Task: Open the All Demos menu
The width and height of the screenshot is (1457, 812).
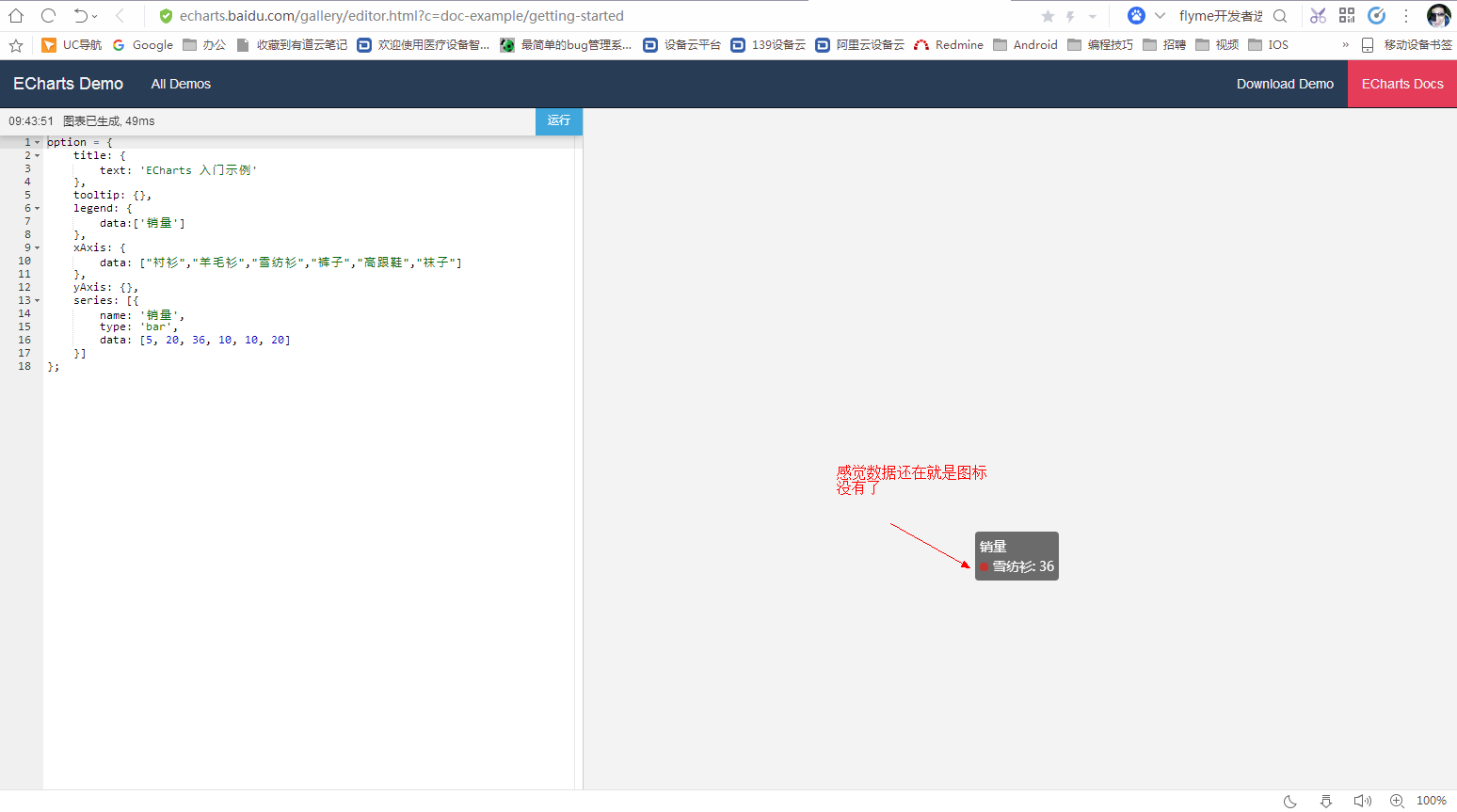Action: click(x=181, y=84)
